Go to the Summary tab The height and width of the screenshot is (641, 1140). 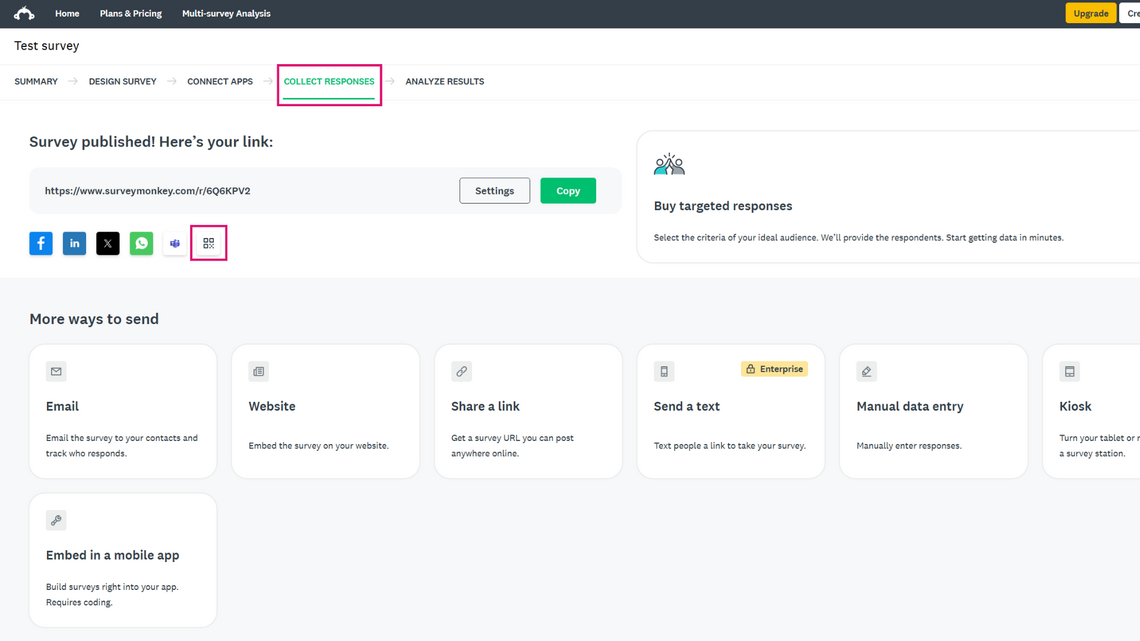36,81
